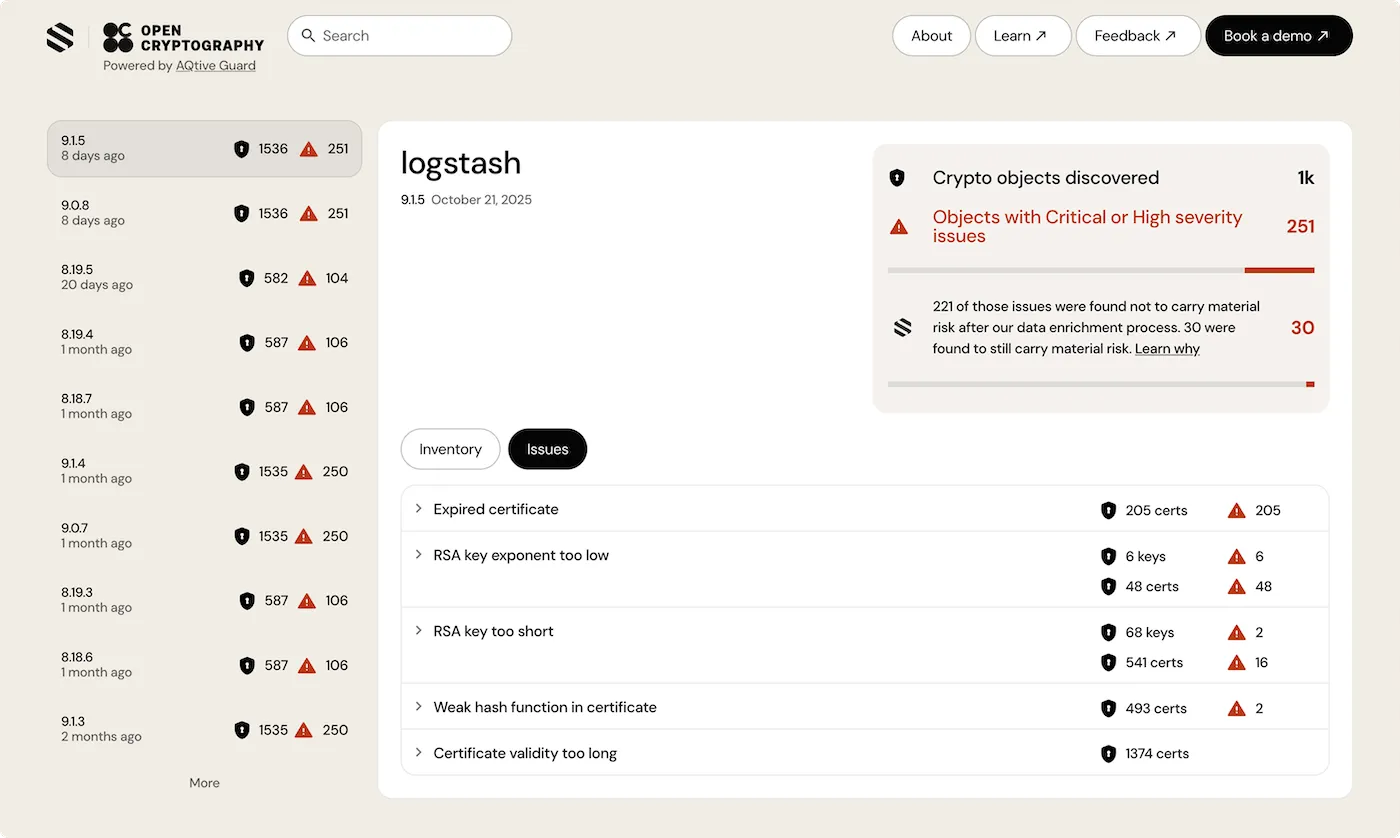
Task: Click the warning triangle in the 9.0.8 row
Action: (x=309, y=214)
